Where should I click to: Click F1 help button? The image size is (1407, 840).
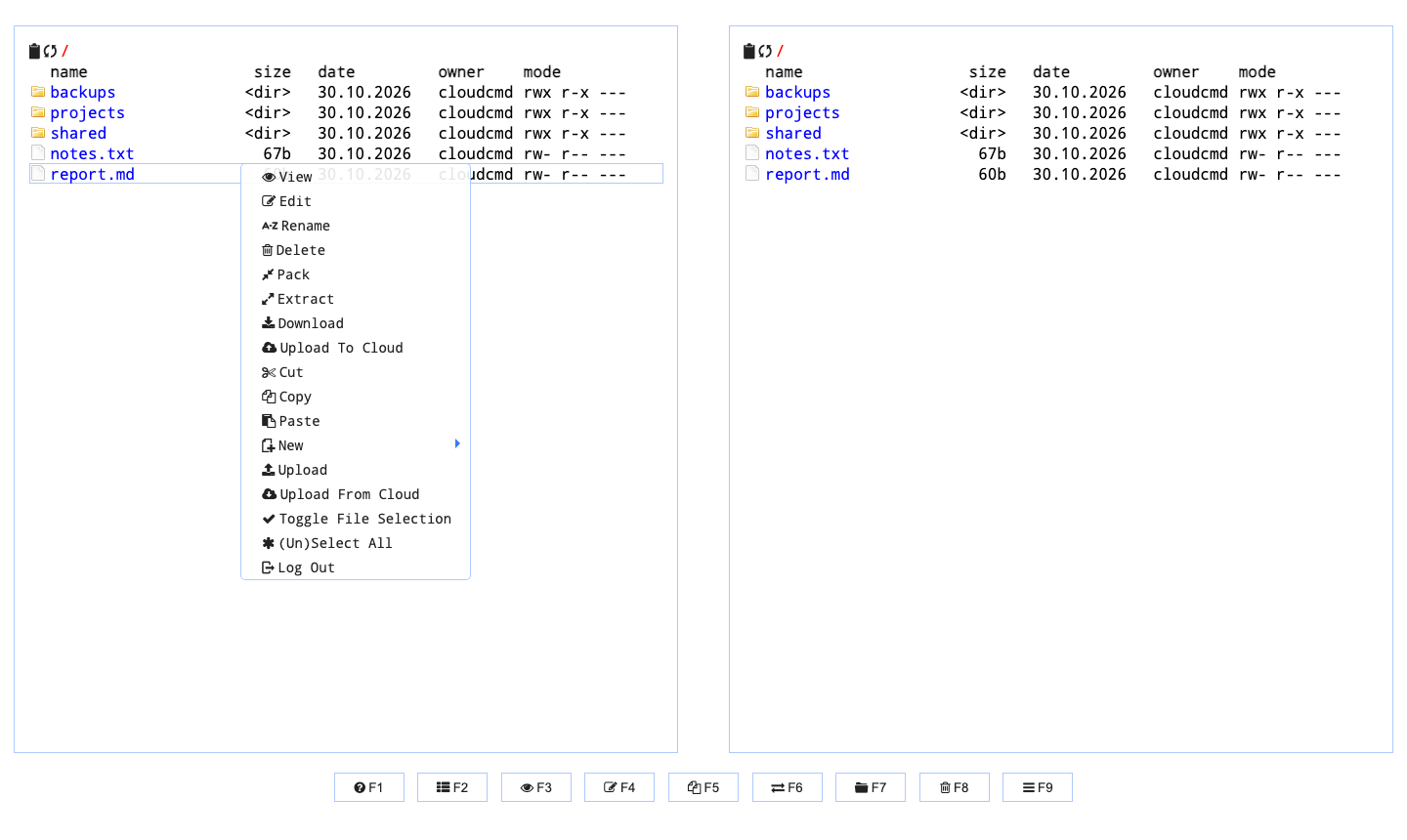coord(369,787)
